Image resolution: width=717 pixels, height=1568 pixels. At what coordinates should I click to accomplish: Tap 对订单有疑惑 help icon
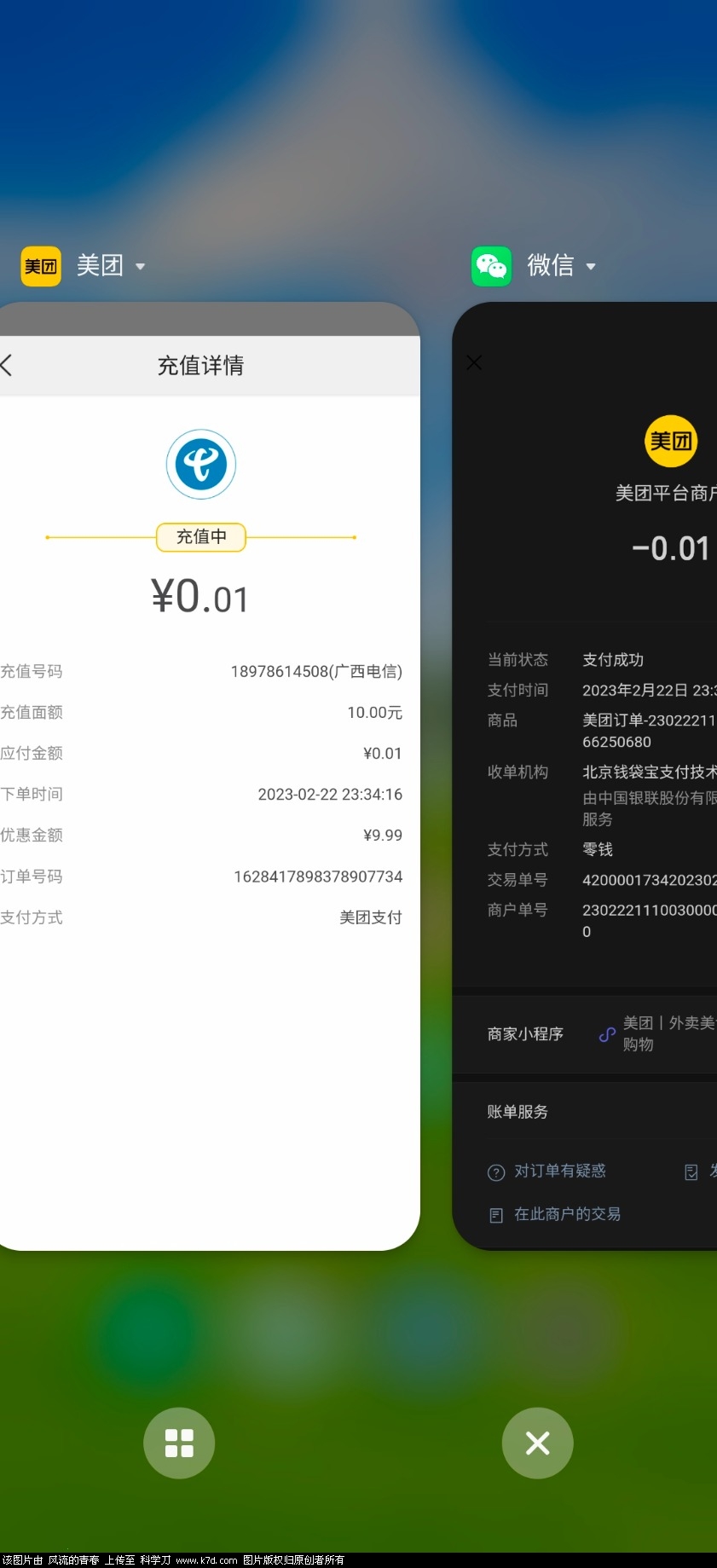[x=496, y=1172]
